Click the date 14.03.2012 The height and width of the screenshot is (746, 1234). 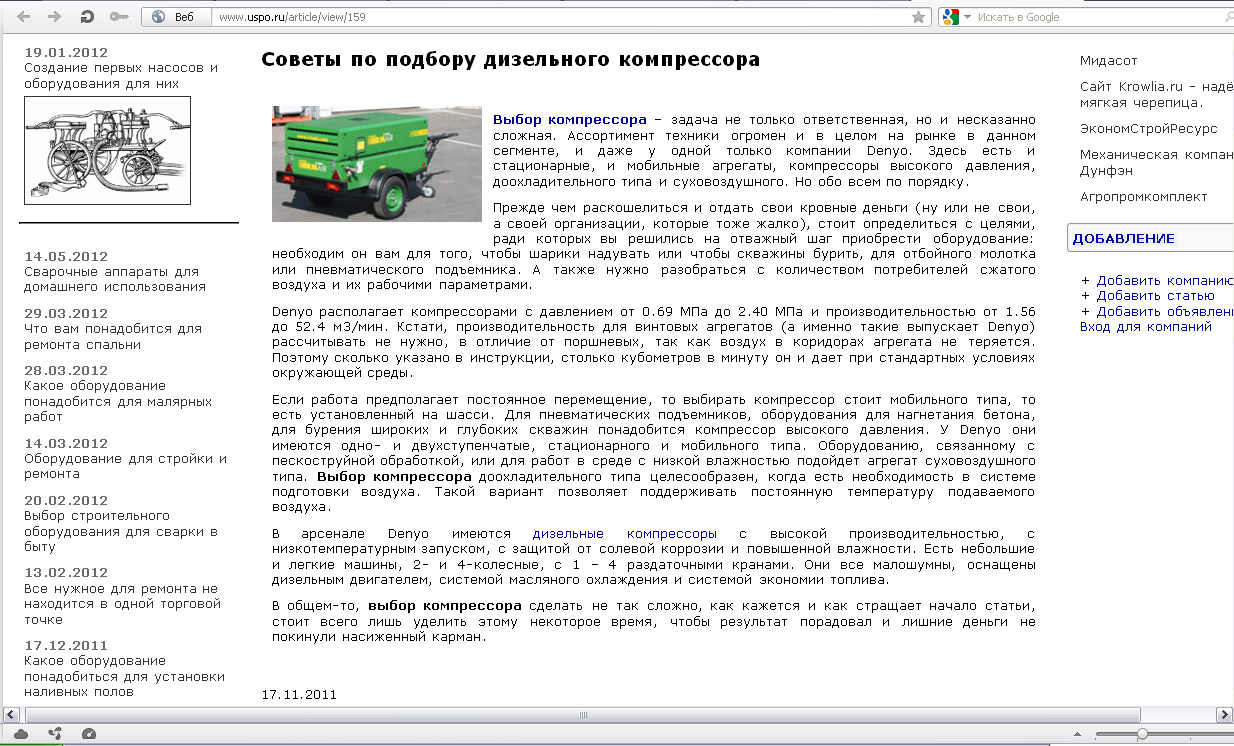(66, 444)
